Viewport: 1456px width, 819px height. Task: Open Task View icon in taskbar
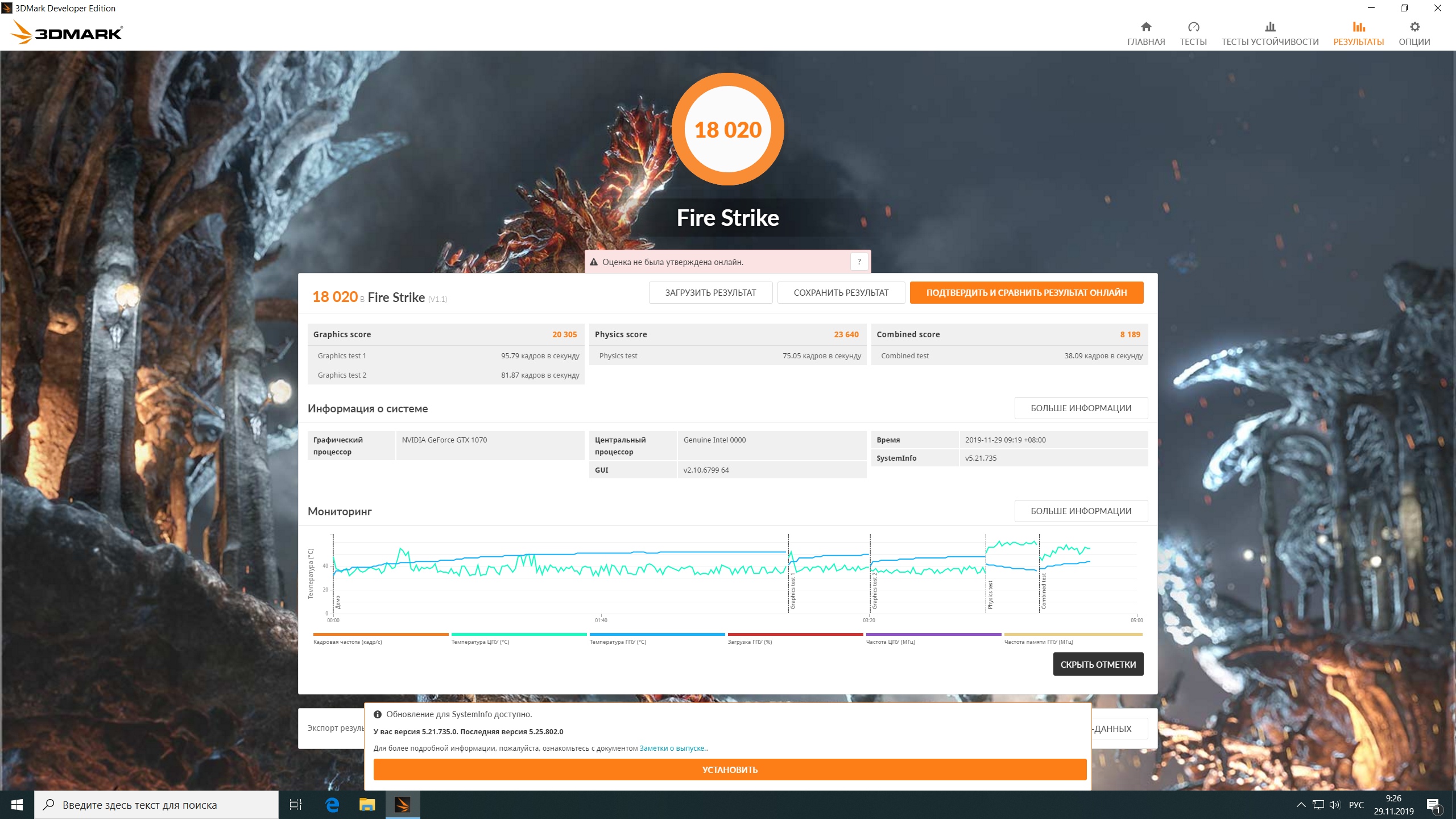point(296,805)
